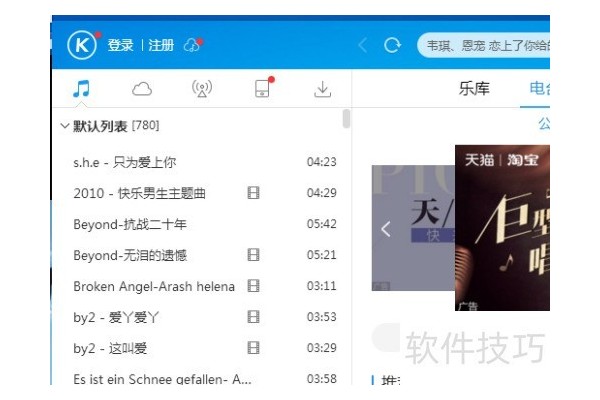
Task: Click duration 04:23 of s.h.e song
Action: [321, 162]
